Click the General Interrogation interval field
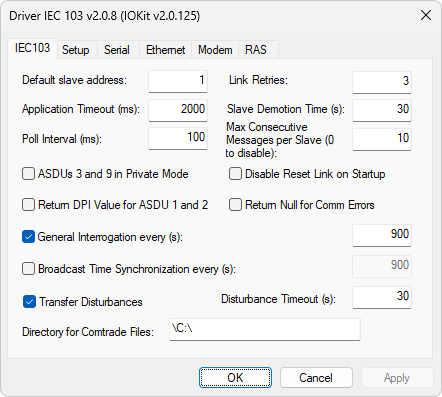The image size is (442, 397). (382, 235)
